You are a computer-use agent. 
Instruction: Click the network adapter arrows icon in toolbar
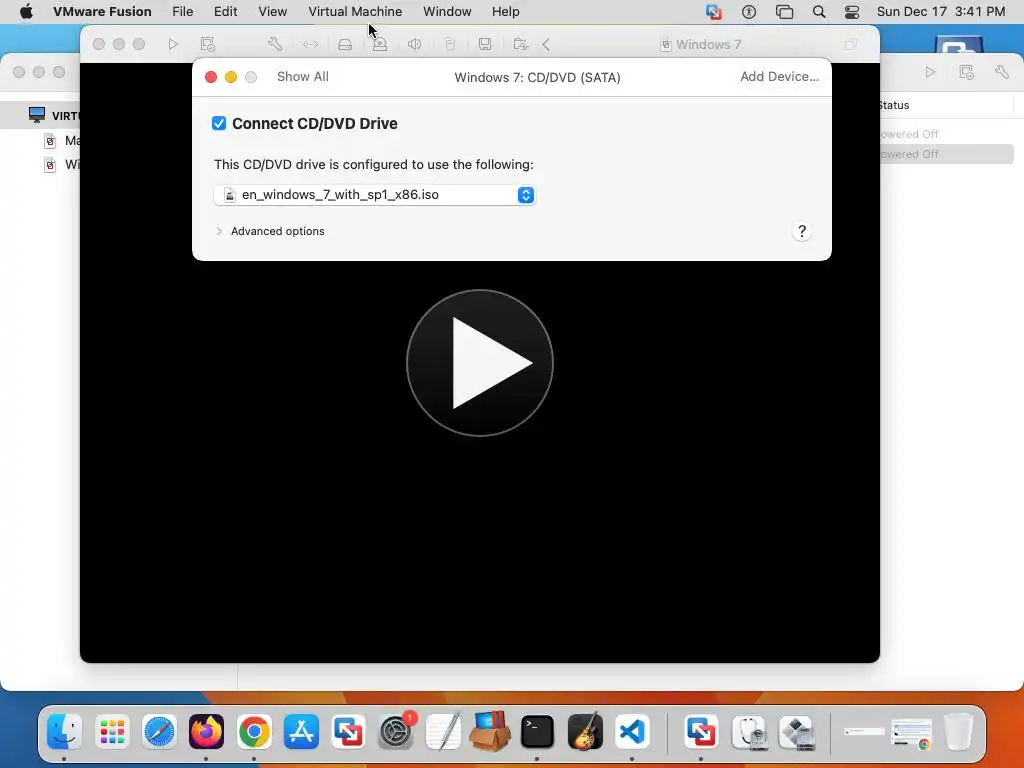click(310, 44)
